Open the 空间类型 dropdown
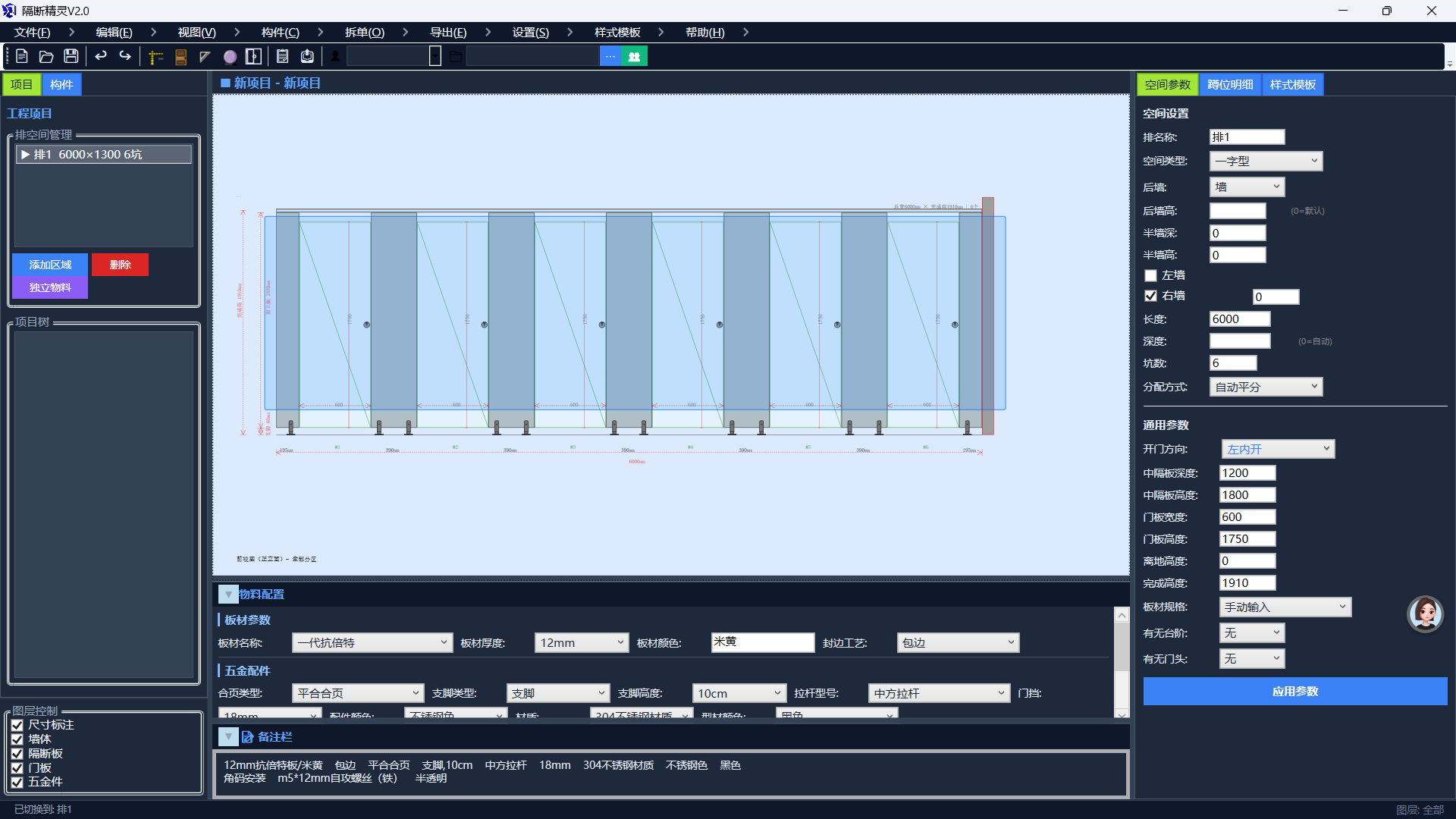 coord(1266,161)
